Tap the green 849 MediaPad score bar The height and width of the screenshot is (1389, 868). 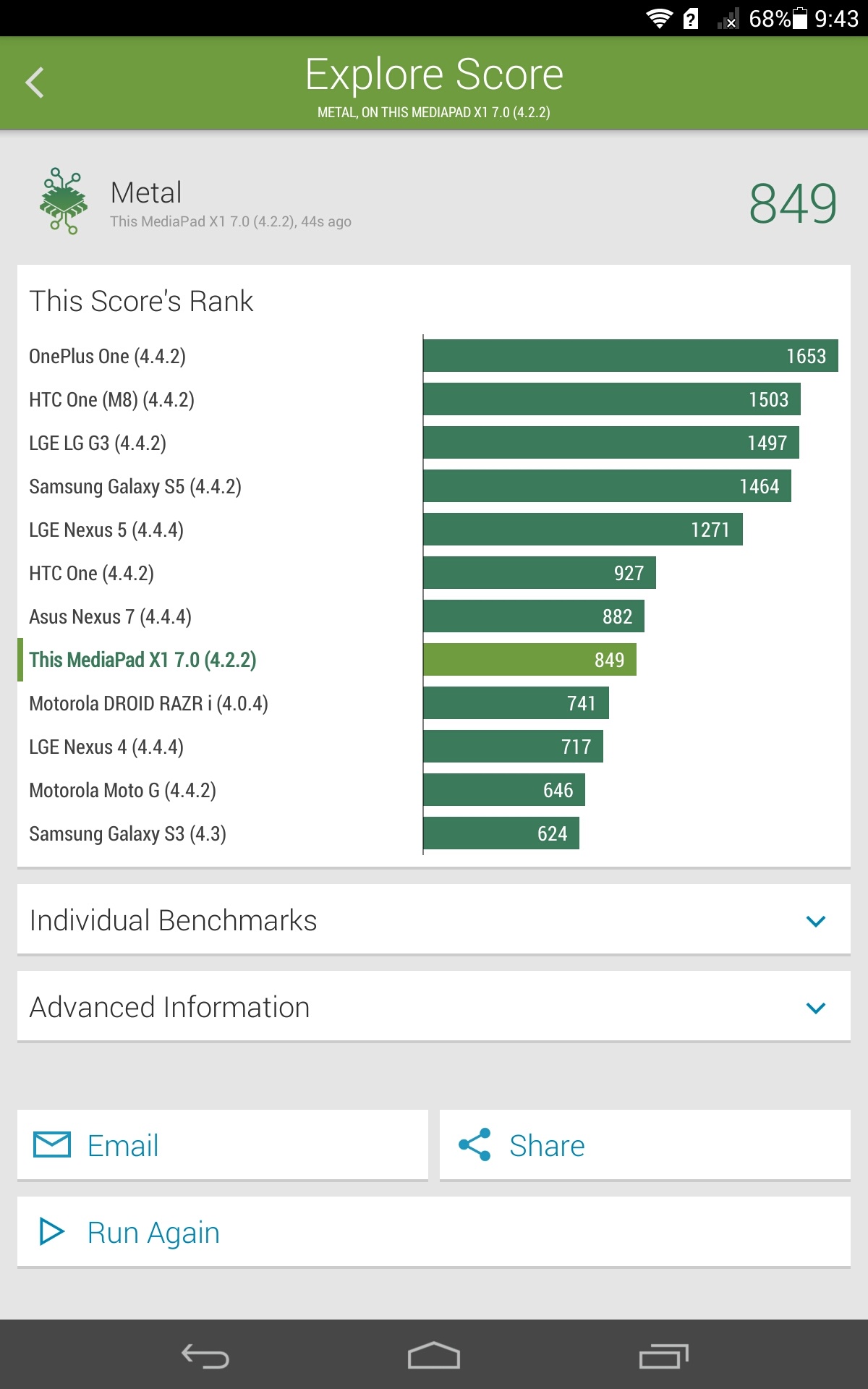click(x=529, y=660)
